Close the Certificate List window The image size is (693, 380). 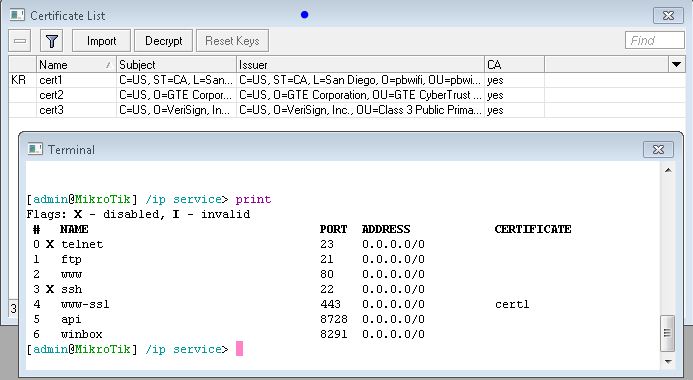[668, 15]
